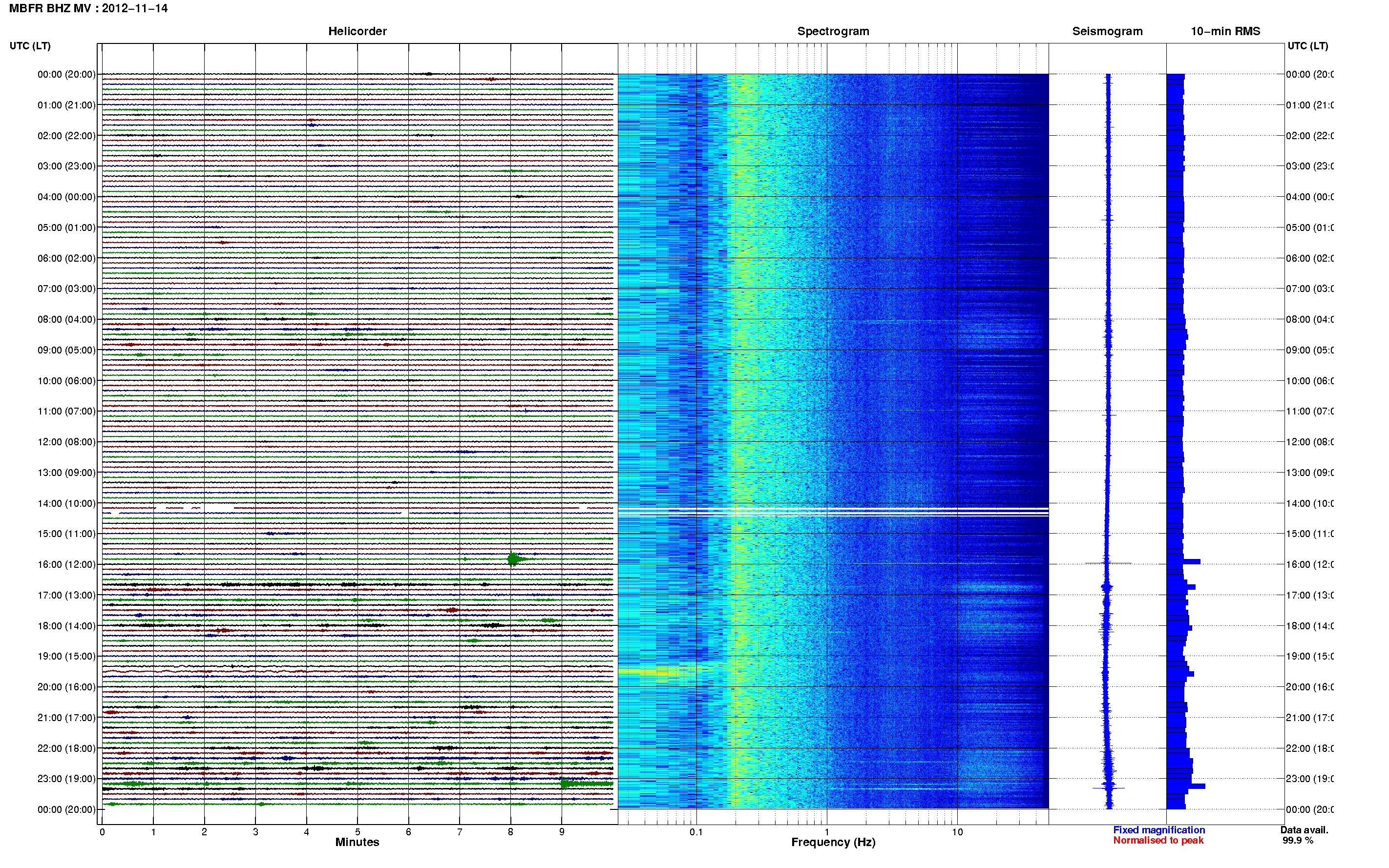This screenshot has height=868, width=1389.
Task: Click the 'Data avail.' label
Action: 1304,829
